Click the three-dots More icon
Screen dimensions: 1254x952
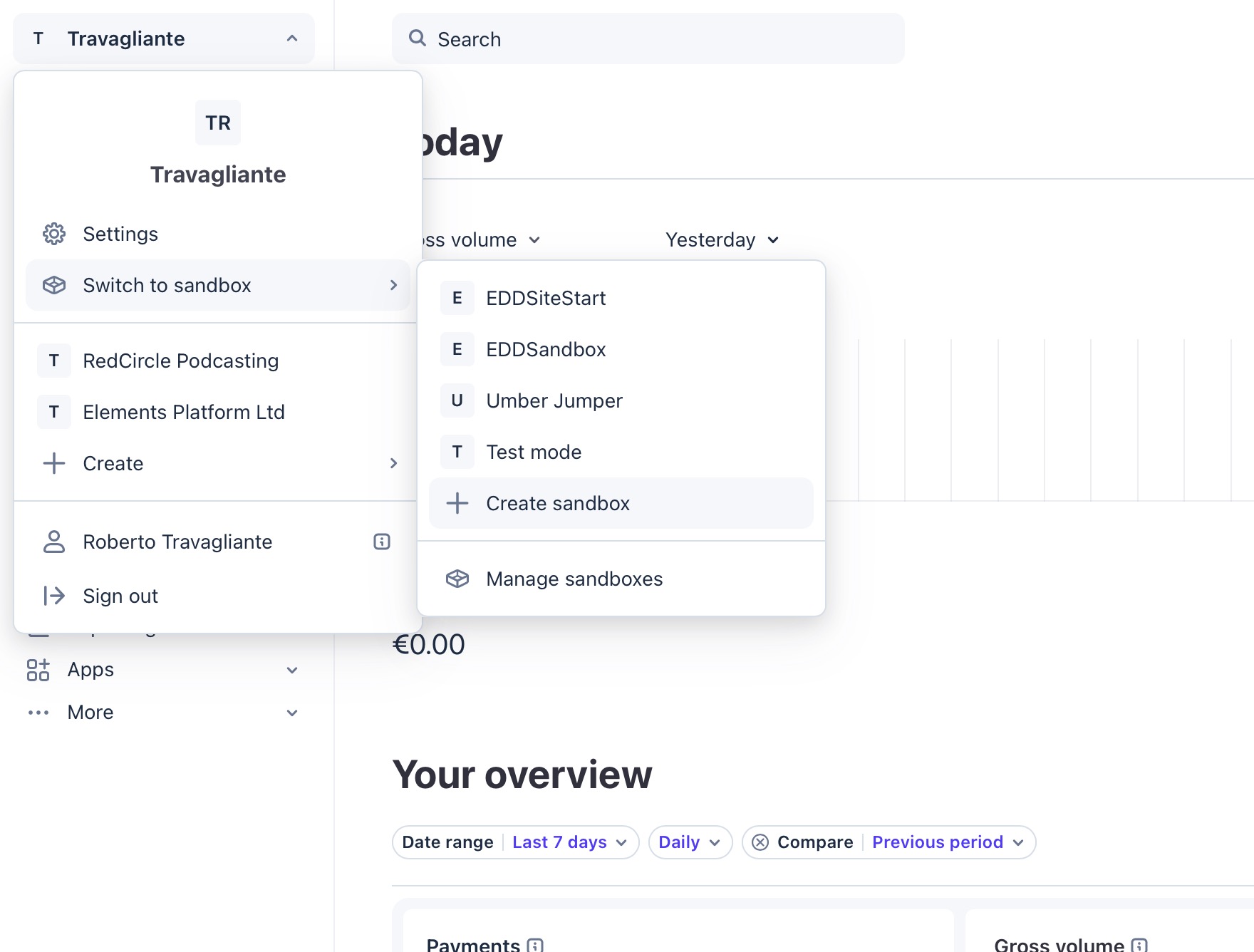pos(38,713)
